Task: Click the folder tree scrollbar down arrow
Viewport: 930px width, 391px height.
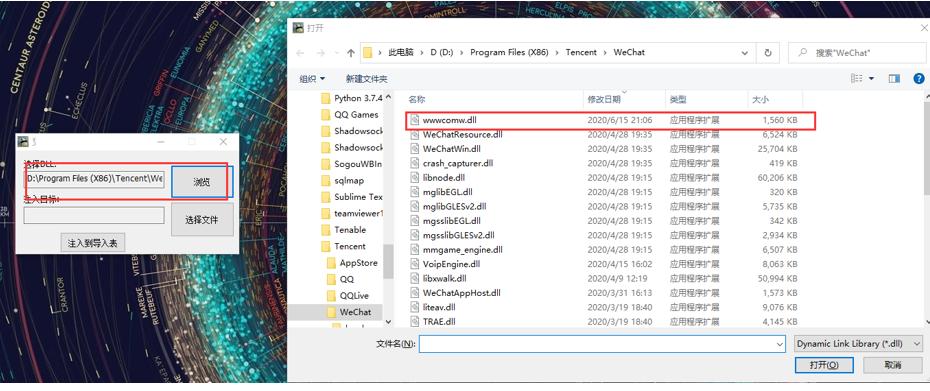Action: (388, 321)
